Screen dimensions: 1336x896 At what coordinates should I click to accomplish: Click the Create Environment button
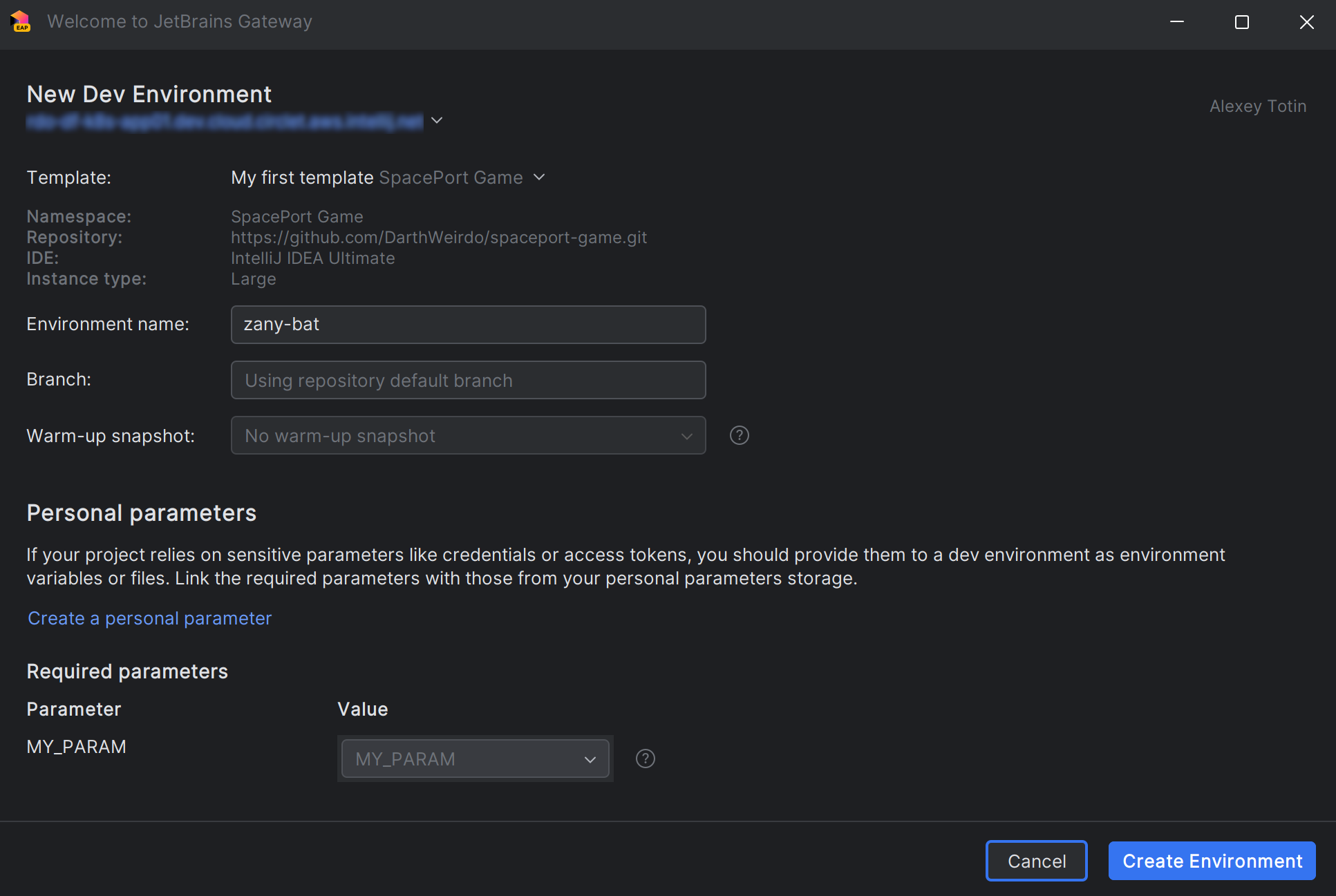pyautogui.click(x=1211, y=861)
